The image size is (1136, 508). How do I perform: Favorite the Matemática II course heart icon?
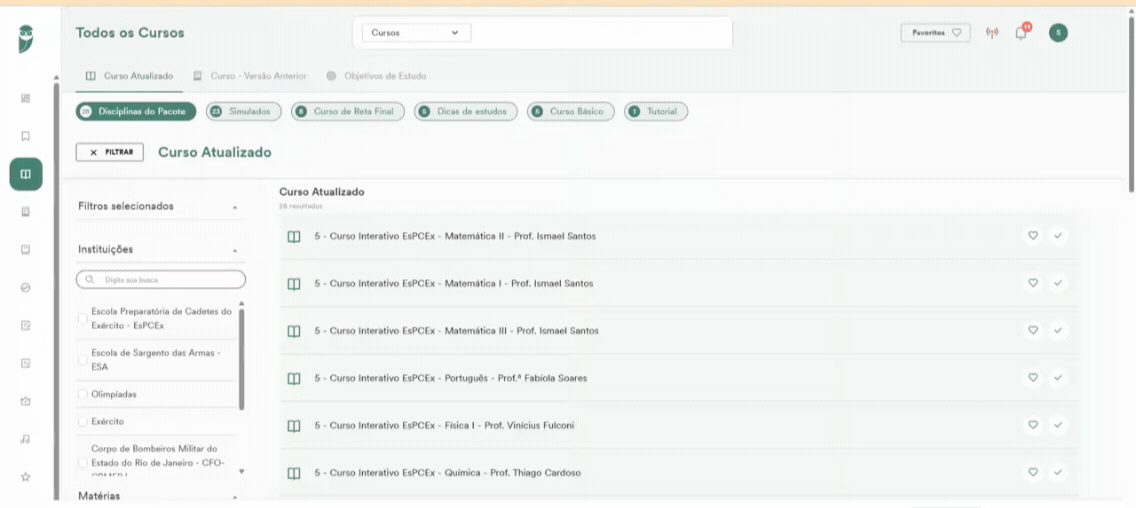(x=1033, y=236)
